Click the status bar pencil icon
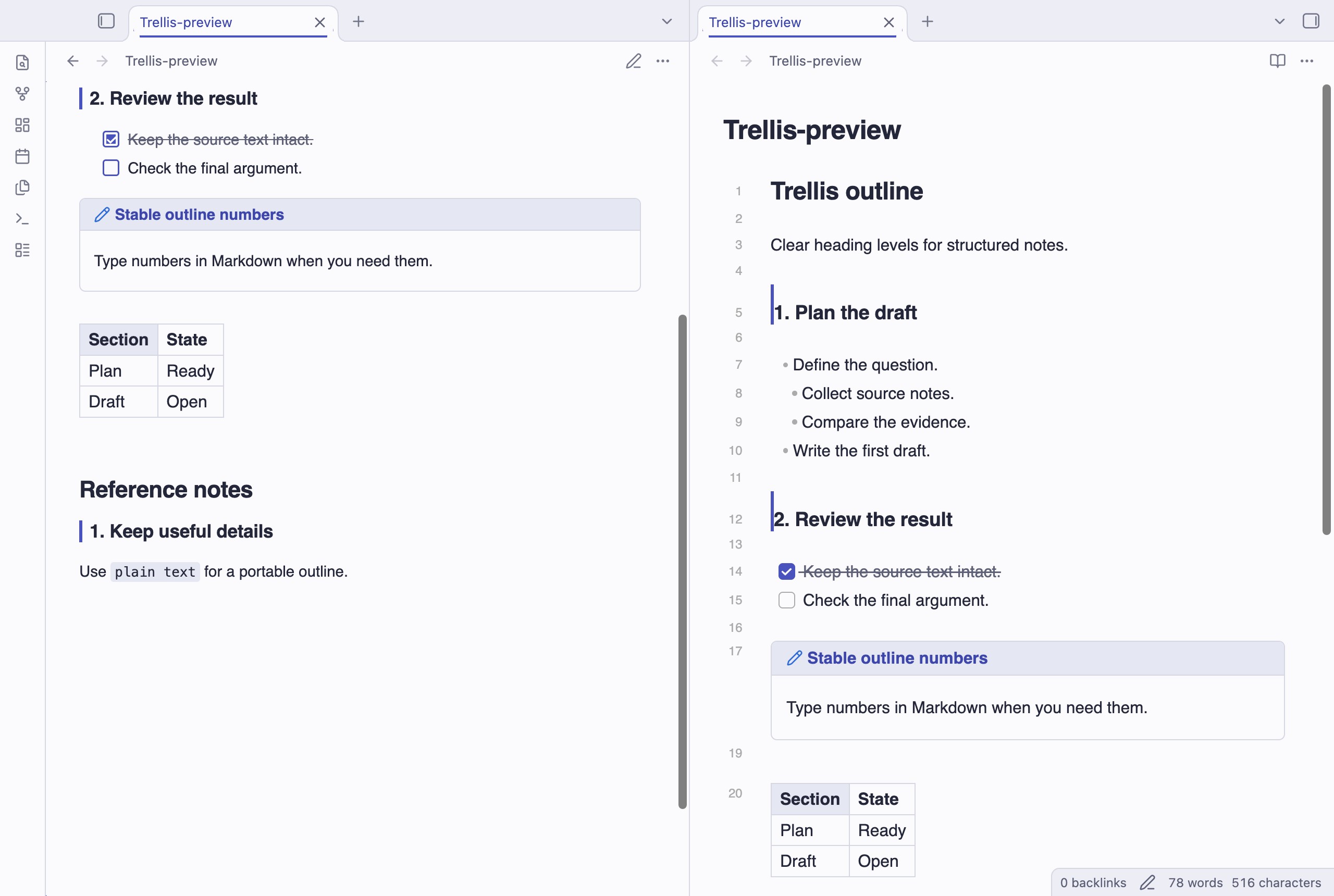Viewport: 1334px width, 896px height. pyautogui.click(x=1147, y=883)
